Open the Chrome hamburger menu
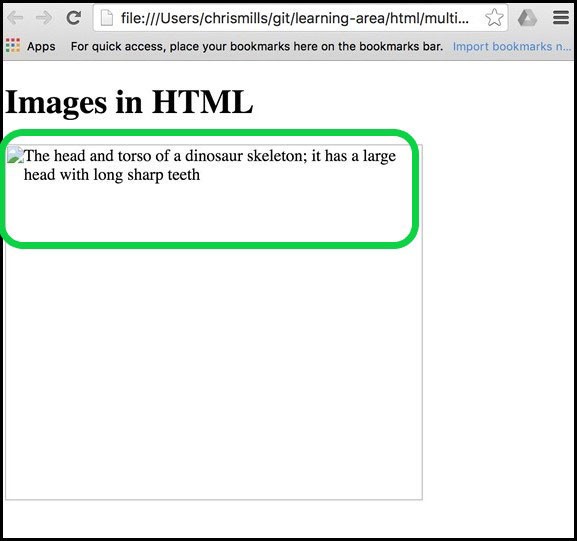This screenshot has height=541, width=577. tap(561, 17)
